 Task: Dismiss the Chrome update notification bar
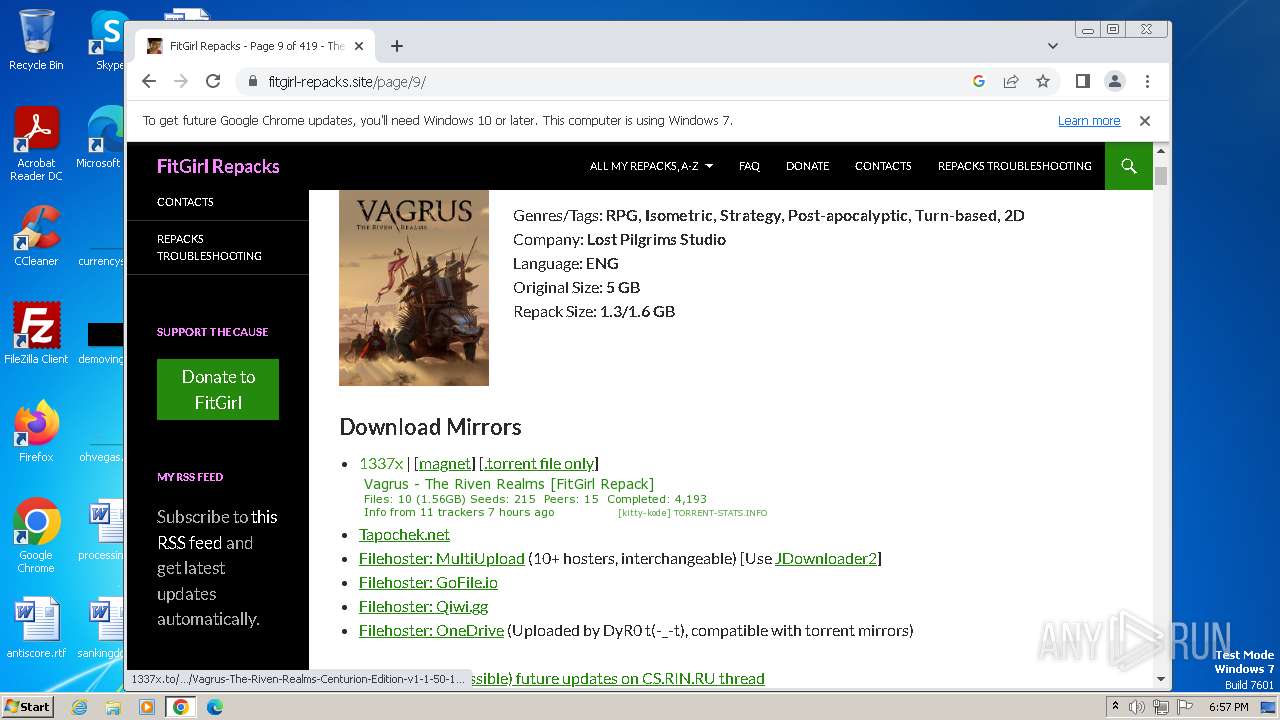pyautogui.click(x=1145, y=121)
